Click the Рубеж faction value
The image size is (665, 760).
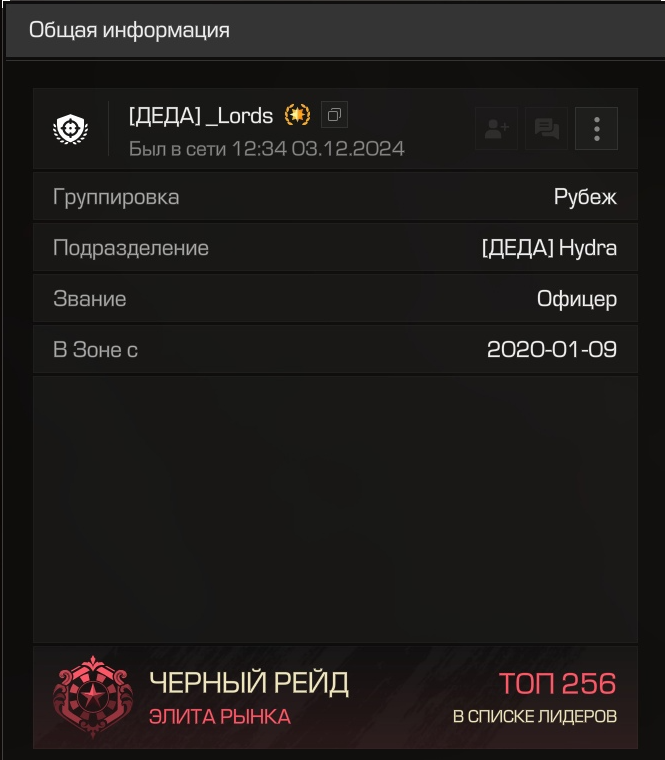[586, 197]
